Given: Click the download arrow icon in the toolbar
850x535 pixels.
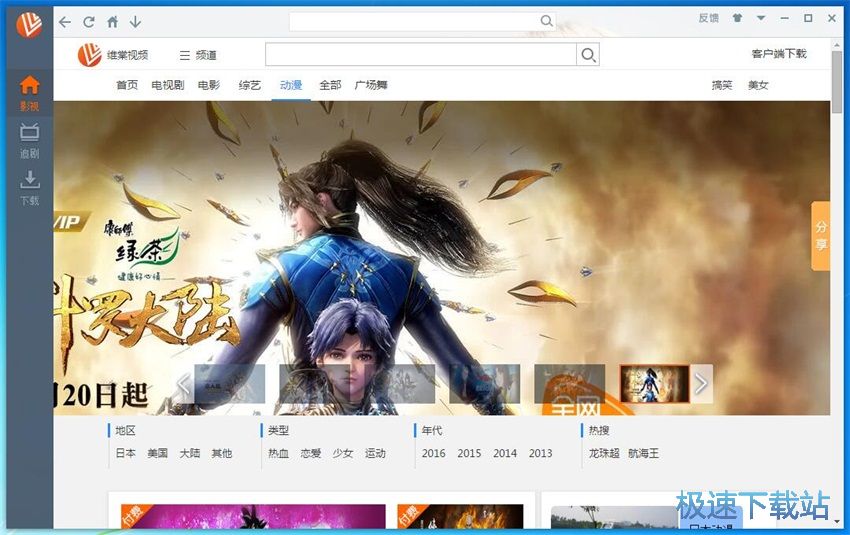Looking at the screenshot, I should (x=136, y=22).
